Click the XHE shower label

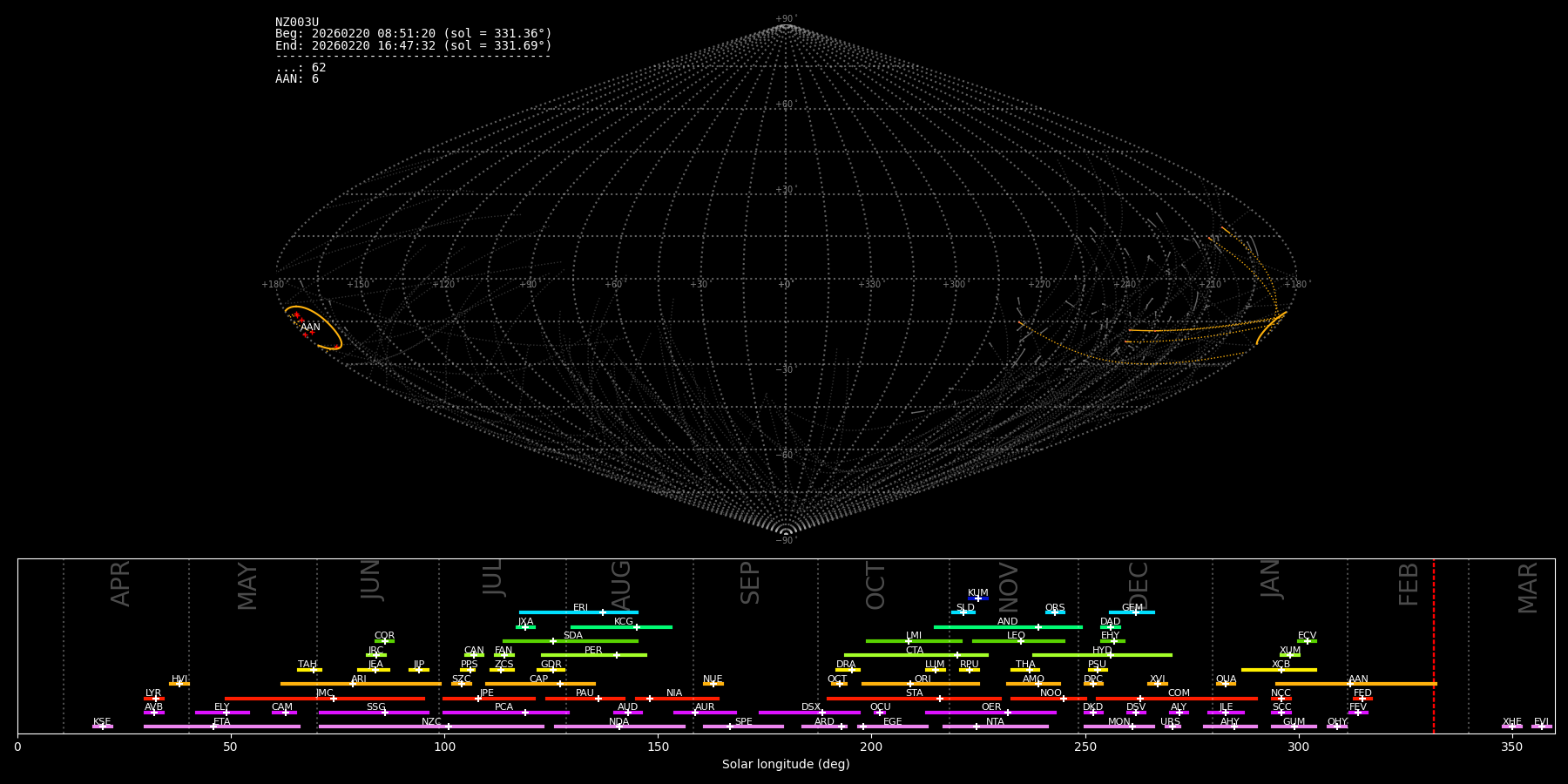(1511, 722)
